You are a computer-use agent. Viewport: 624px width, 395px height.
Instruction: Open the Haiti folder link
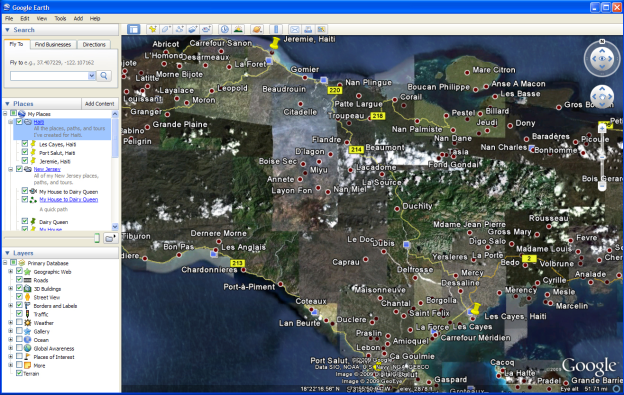(39, 122)
